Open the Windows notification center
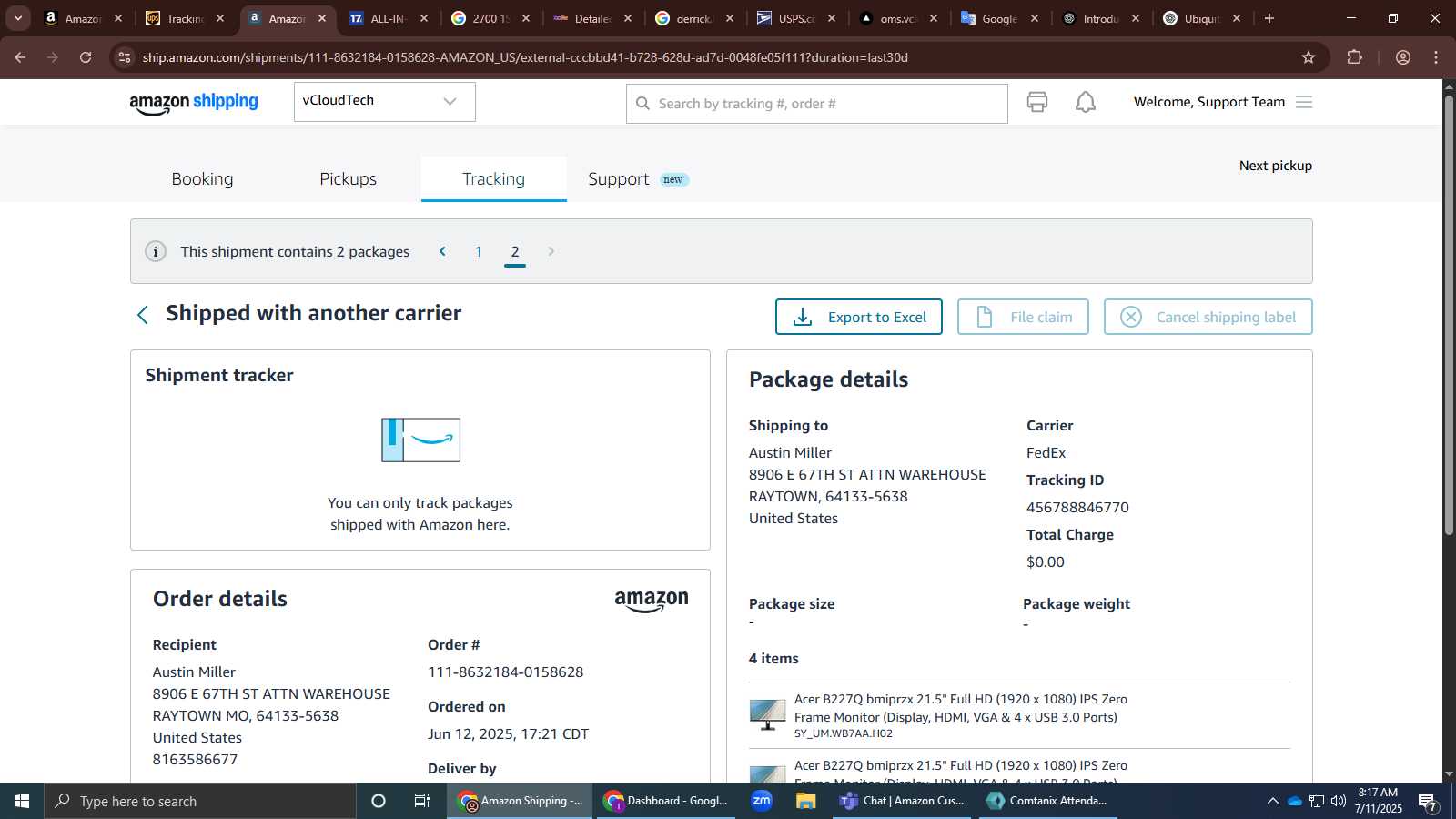The image size is (1456, 819). (x=1428, y=801)
